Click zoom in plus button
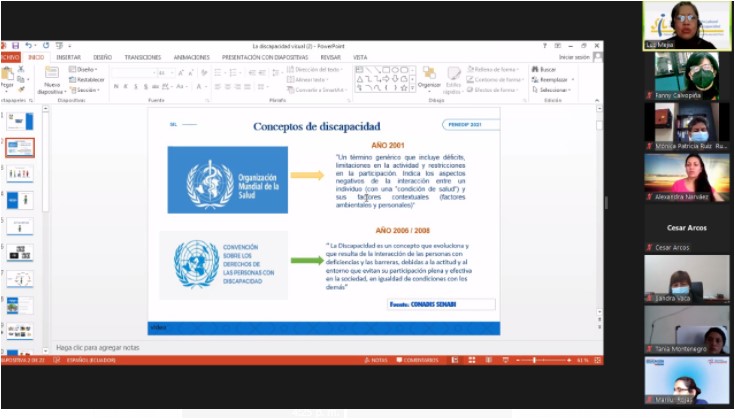 tap(569, 360)
